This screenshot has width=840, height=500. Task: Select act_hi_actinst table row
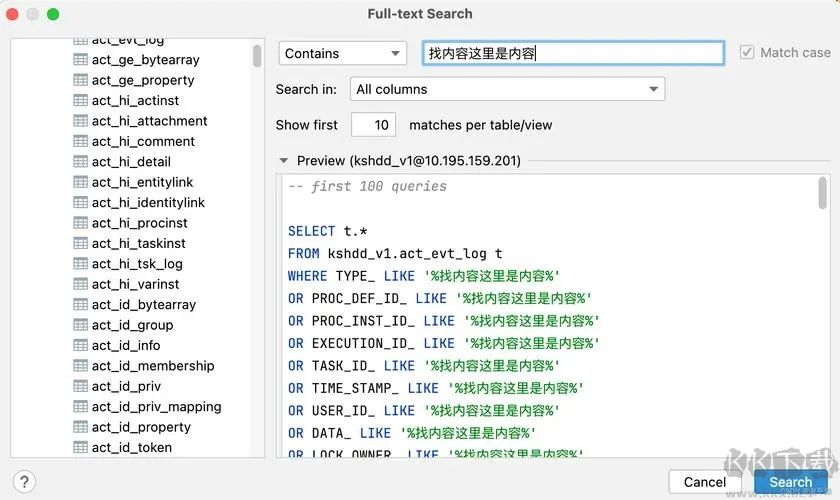click(126, 100)
